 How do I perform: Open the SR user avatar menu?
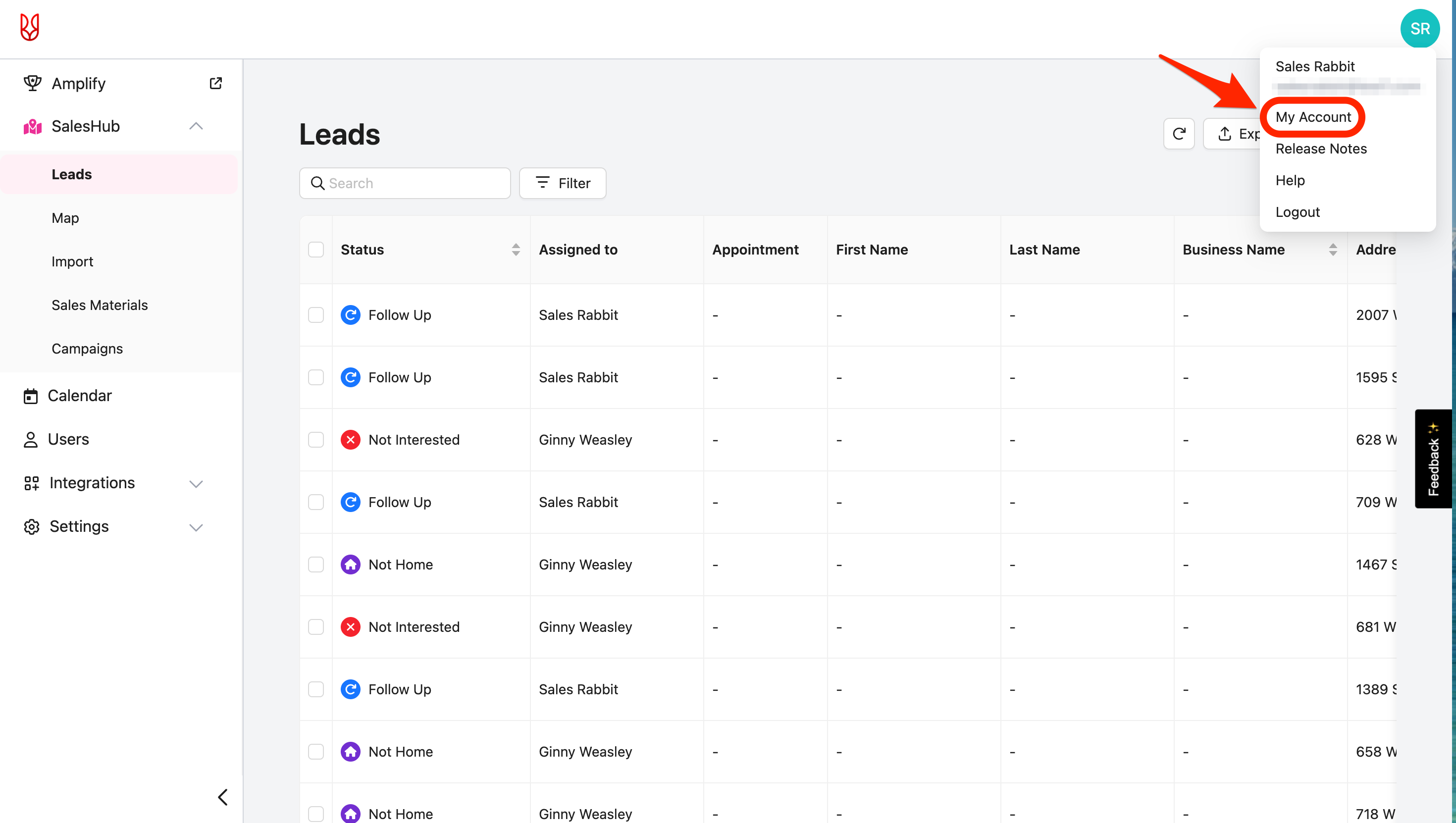(1419, 28)
